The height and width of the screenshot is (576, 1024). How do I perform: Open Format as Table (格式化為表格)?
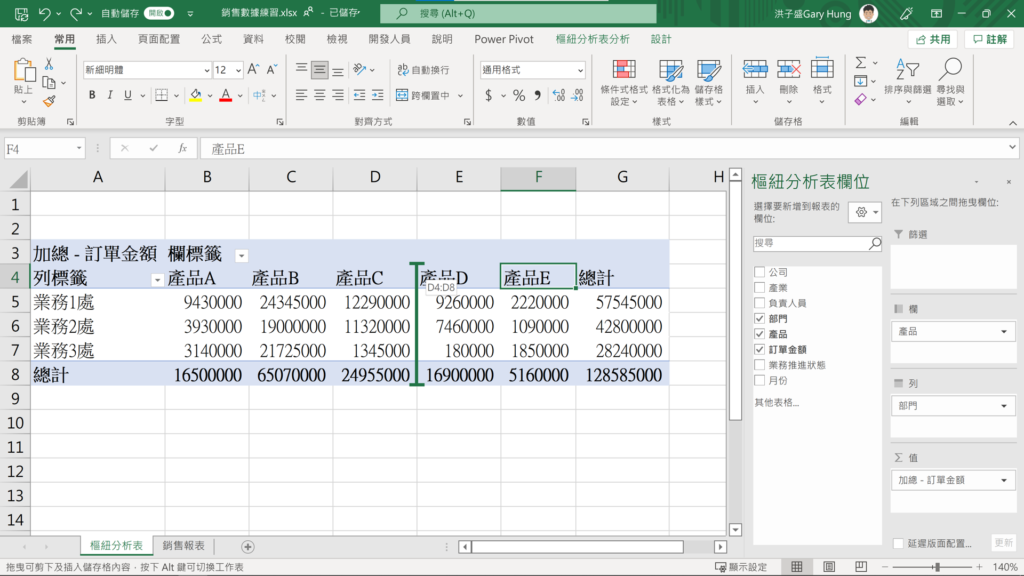point(671,83)
